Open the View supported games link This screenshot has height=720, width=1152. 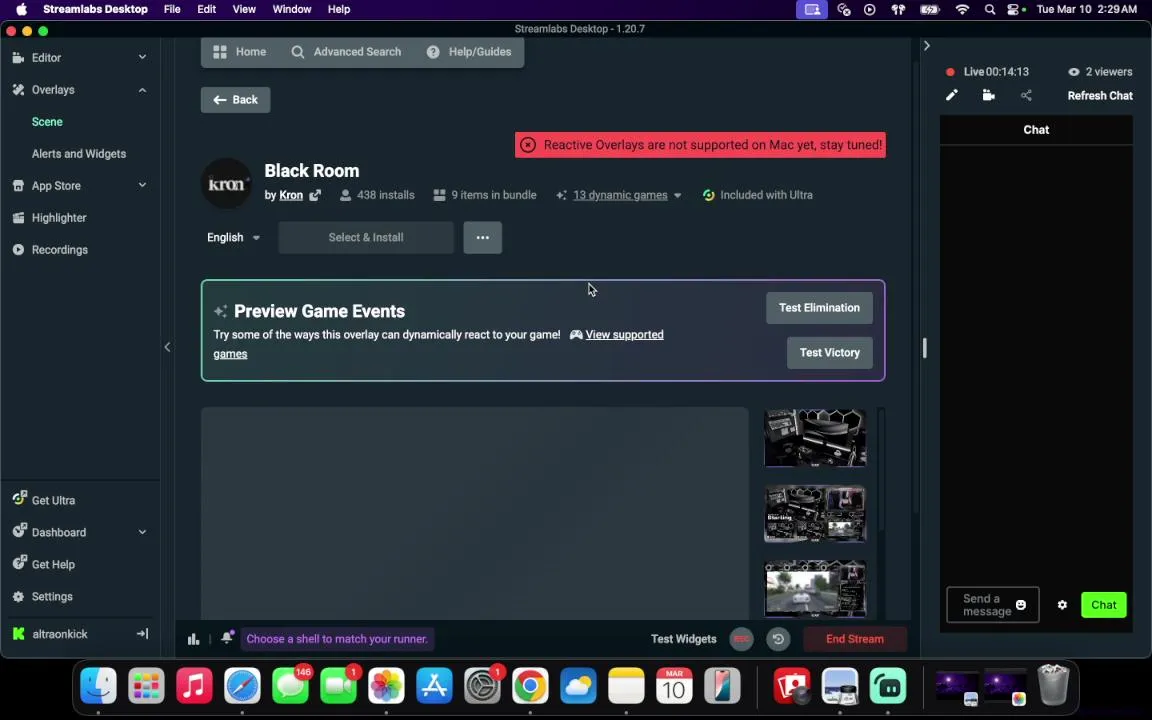[624, 334]
